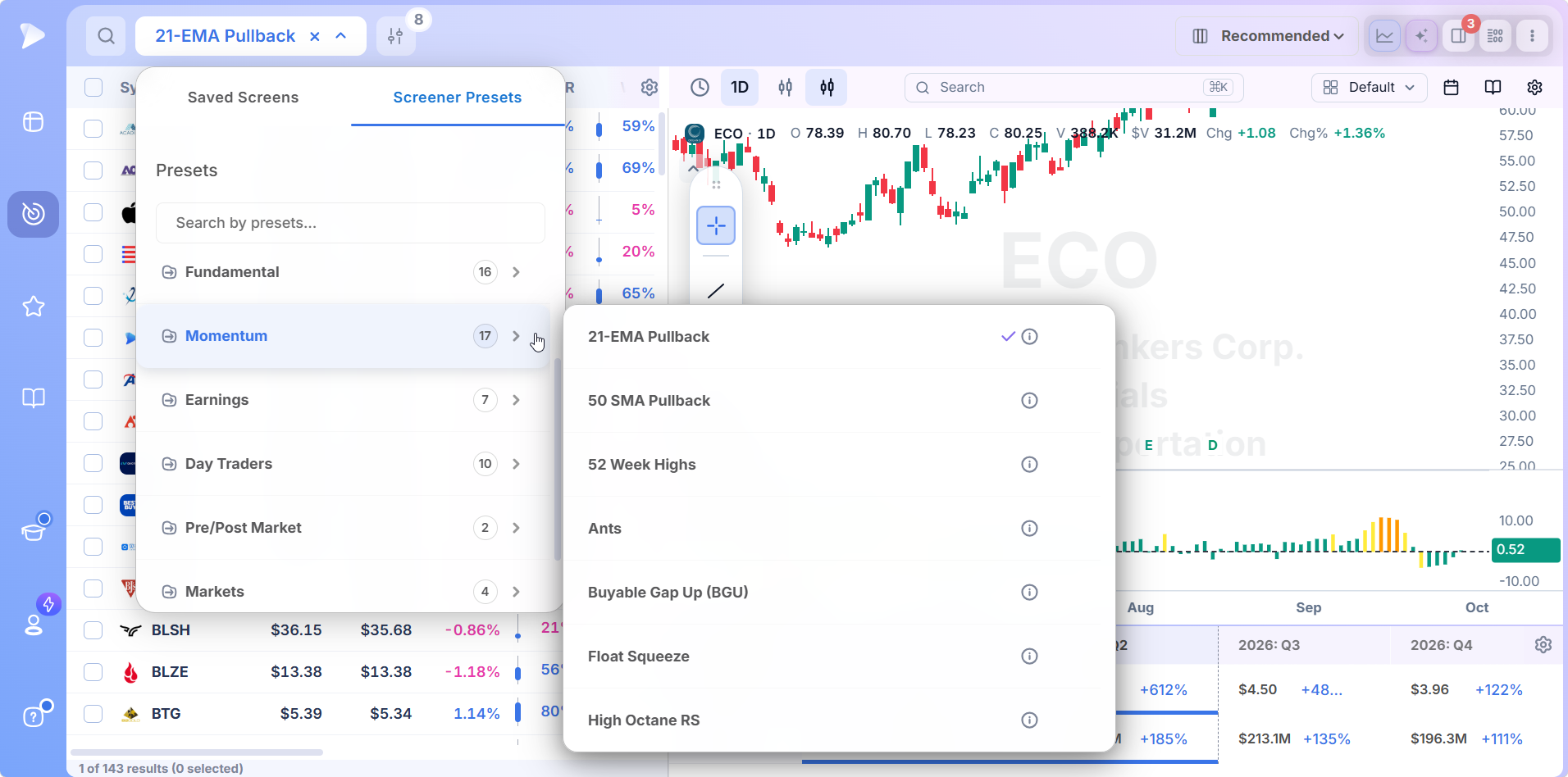The image size is (1568, 777).
Task: Open the chart calendar icon
Action: 1451,88
